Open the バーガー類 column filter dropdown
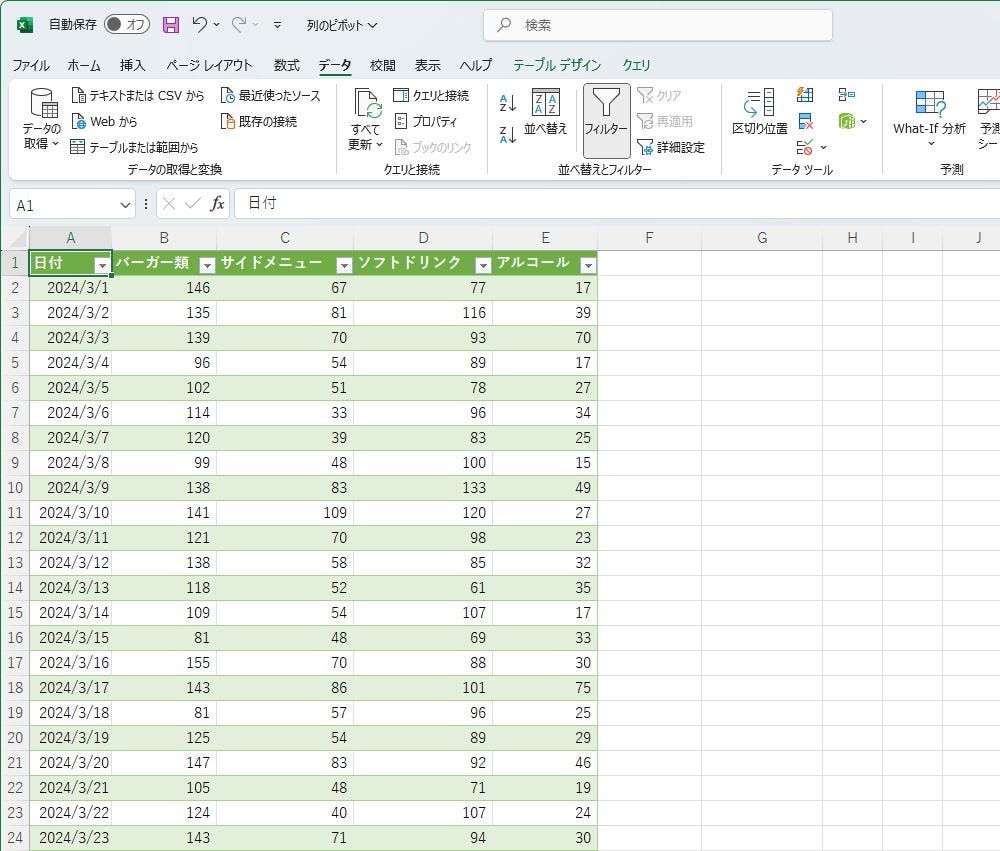The height and width of the screenshot is (851, 1000). [206, 265]
